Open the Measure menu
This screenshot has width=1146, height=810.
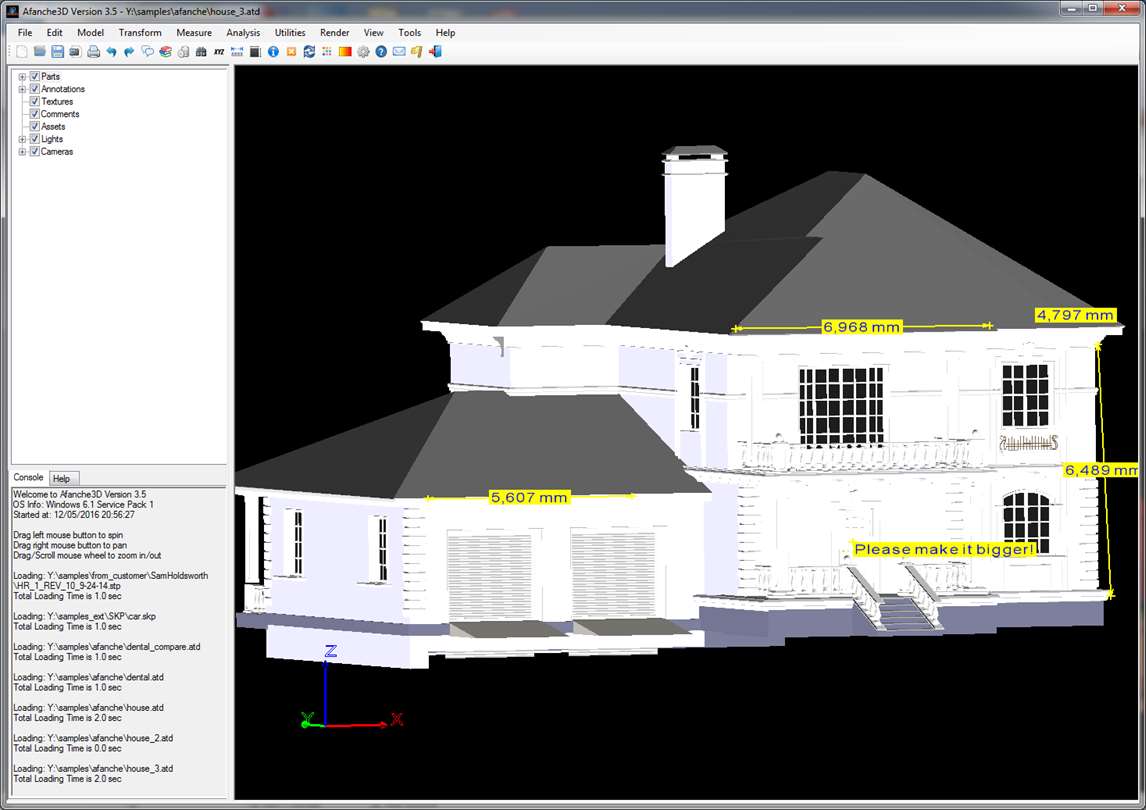click(194, 33)
